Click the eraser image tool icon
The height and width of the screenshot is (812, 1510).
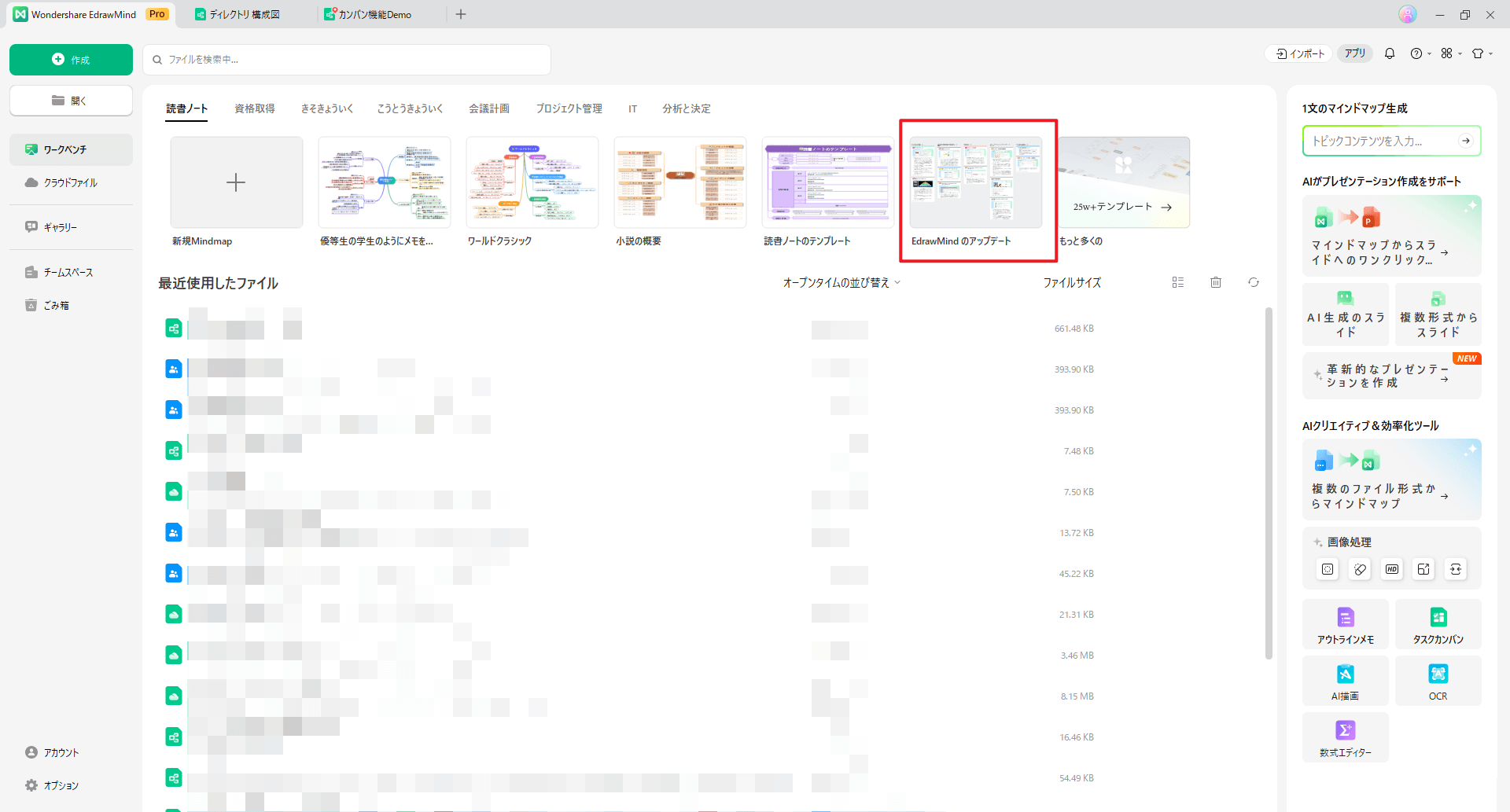[x=1360, y=569]
